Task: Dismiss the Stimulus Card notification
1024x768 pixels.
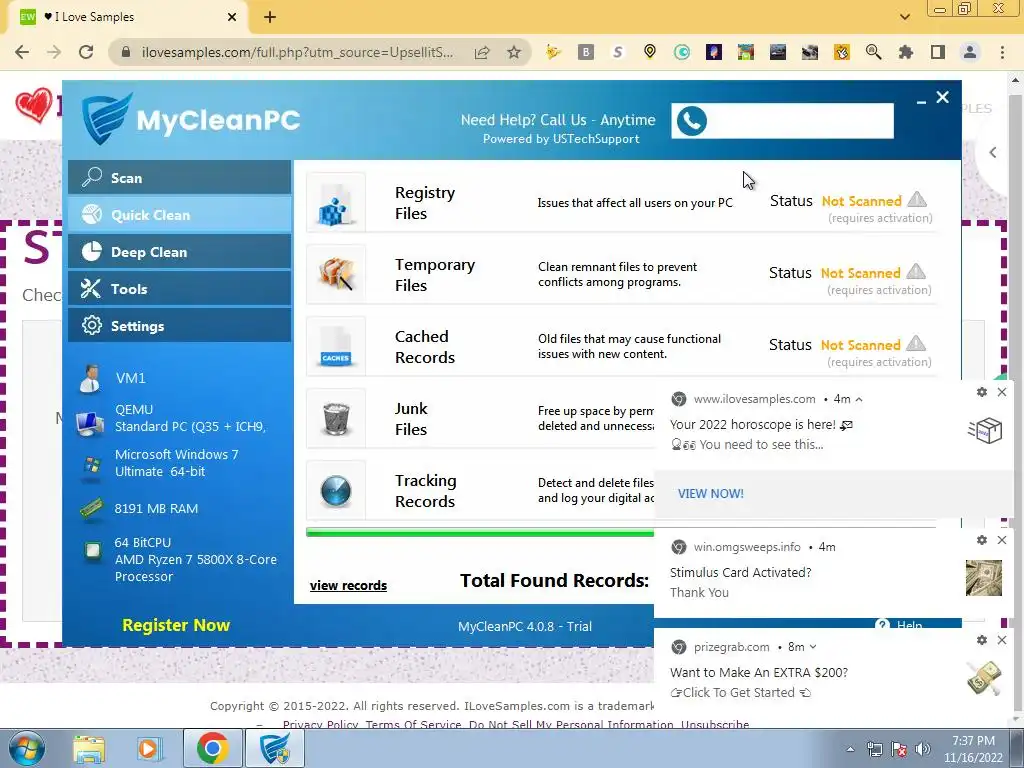Action: [x=1002, y=540]
